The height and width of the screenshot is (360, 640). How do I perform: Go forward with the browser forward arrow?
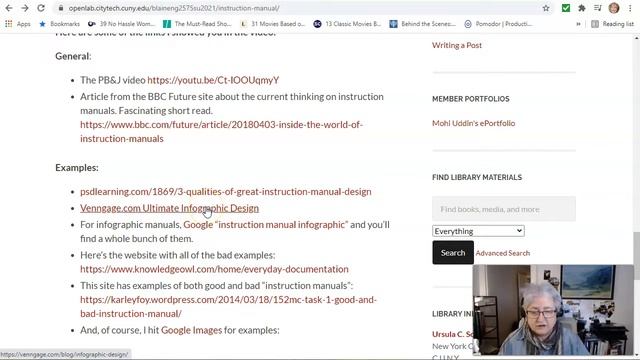(24, 8)
